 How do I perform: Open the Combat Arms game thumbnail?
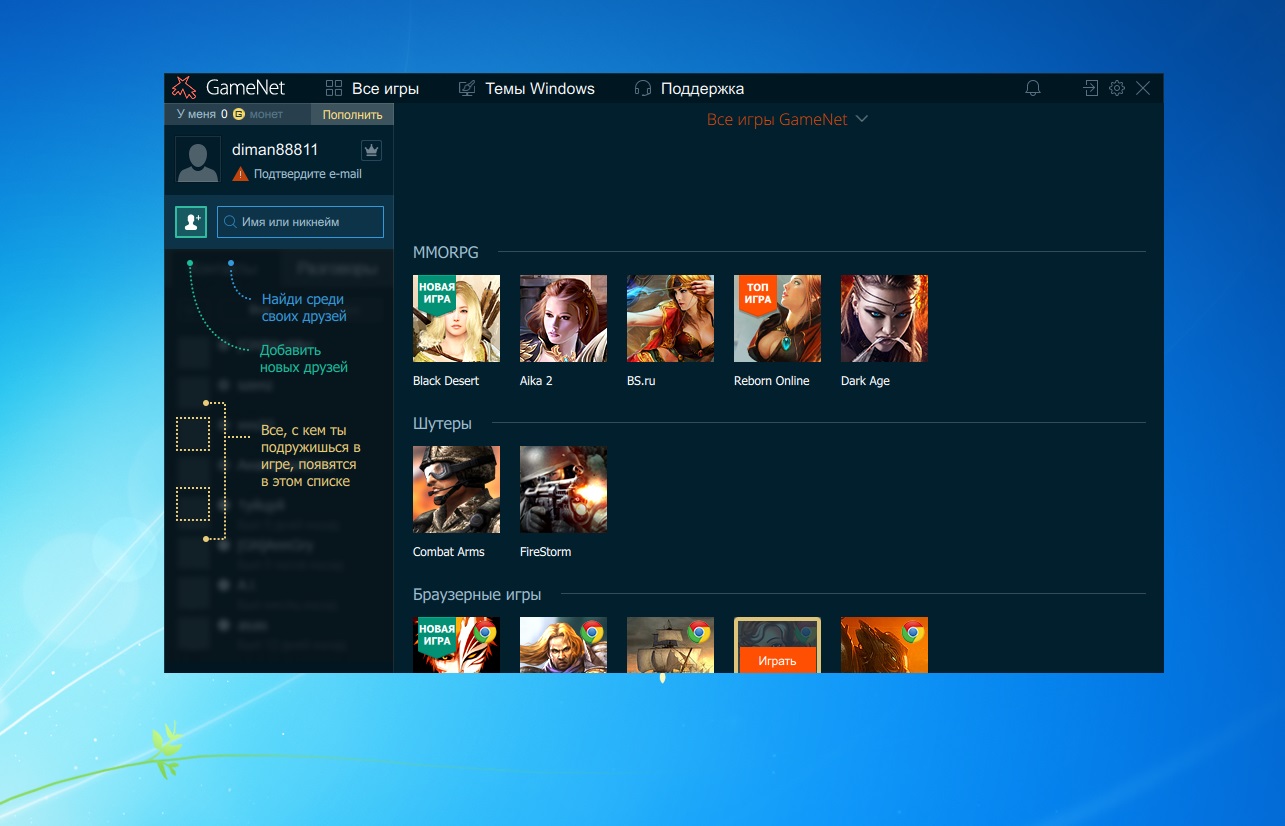click(x=456, y=489)
